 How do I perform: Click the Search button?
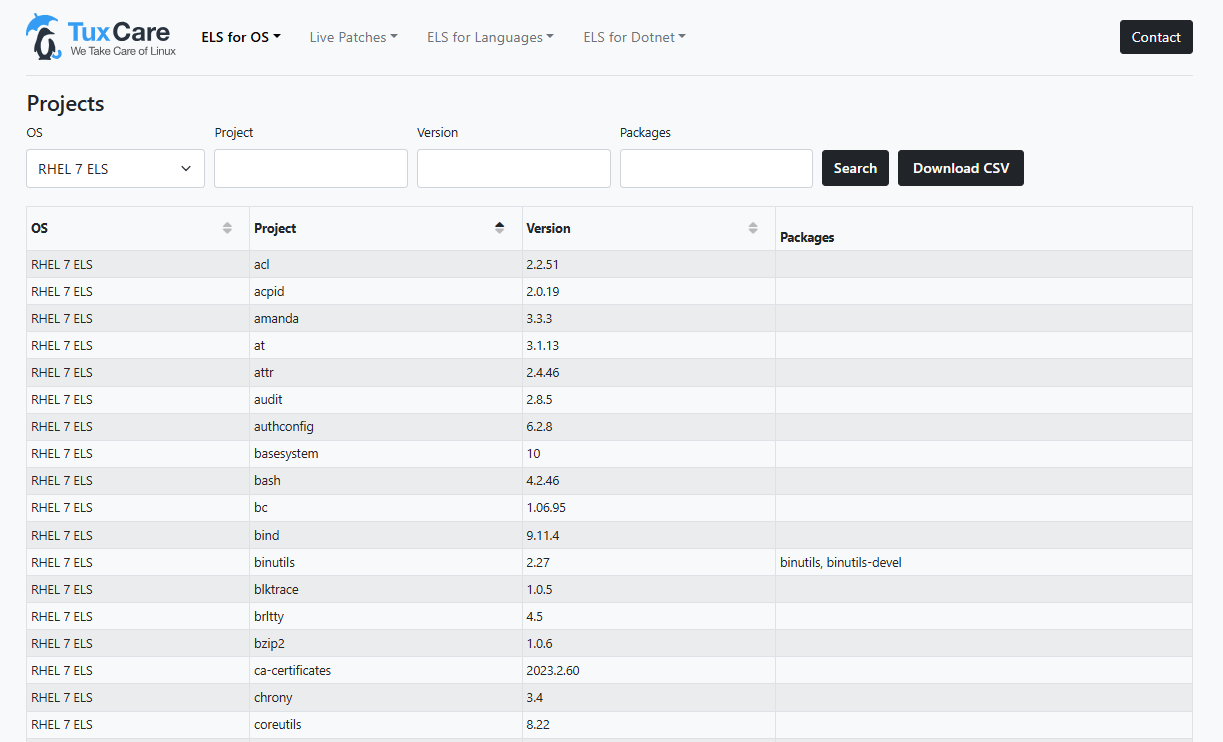(x=855, y=168)
